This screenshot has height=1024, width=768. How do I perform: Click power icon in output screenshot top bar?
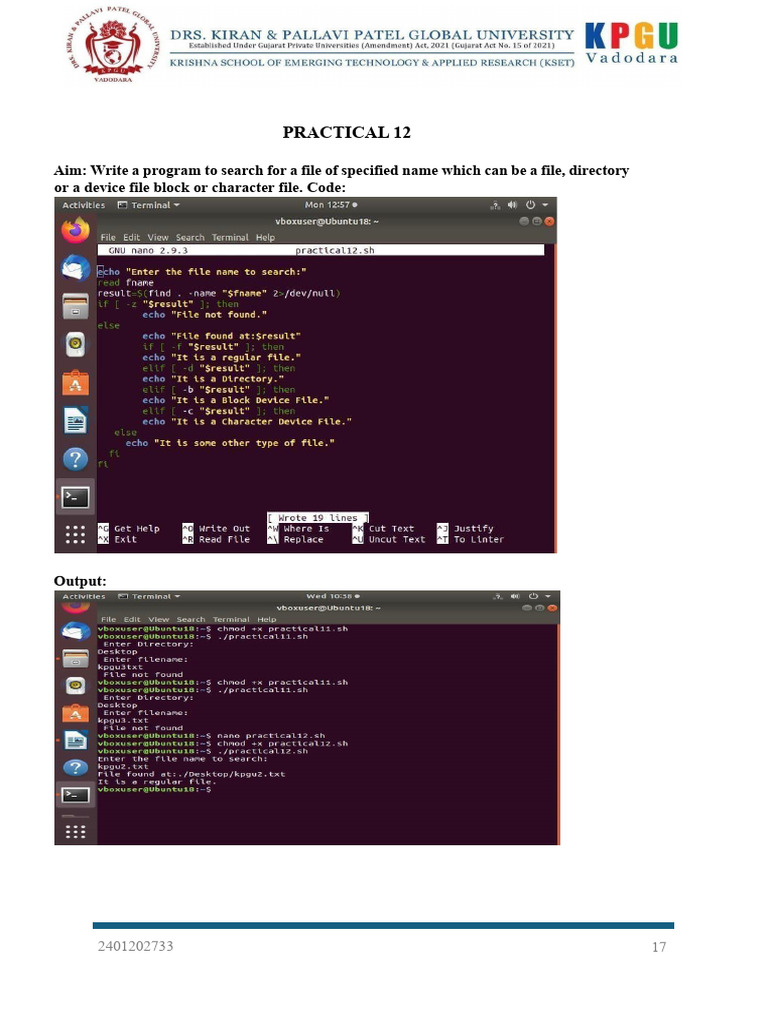tap(533, 596)
